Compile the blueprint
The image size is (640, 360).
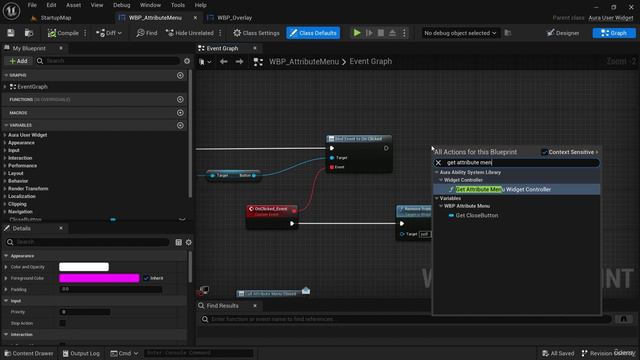[63, 33]
